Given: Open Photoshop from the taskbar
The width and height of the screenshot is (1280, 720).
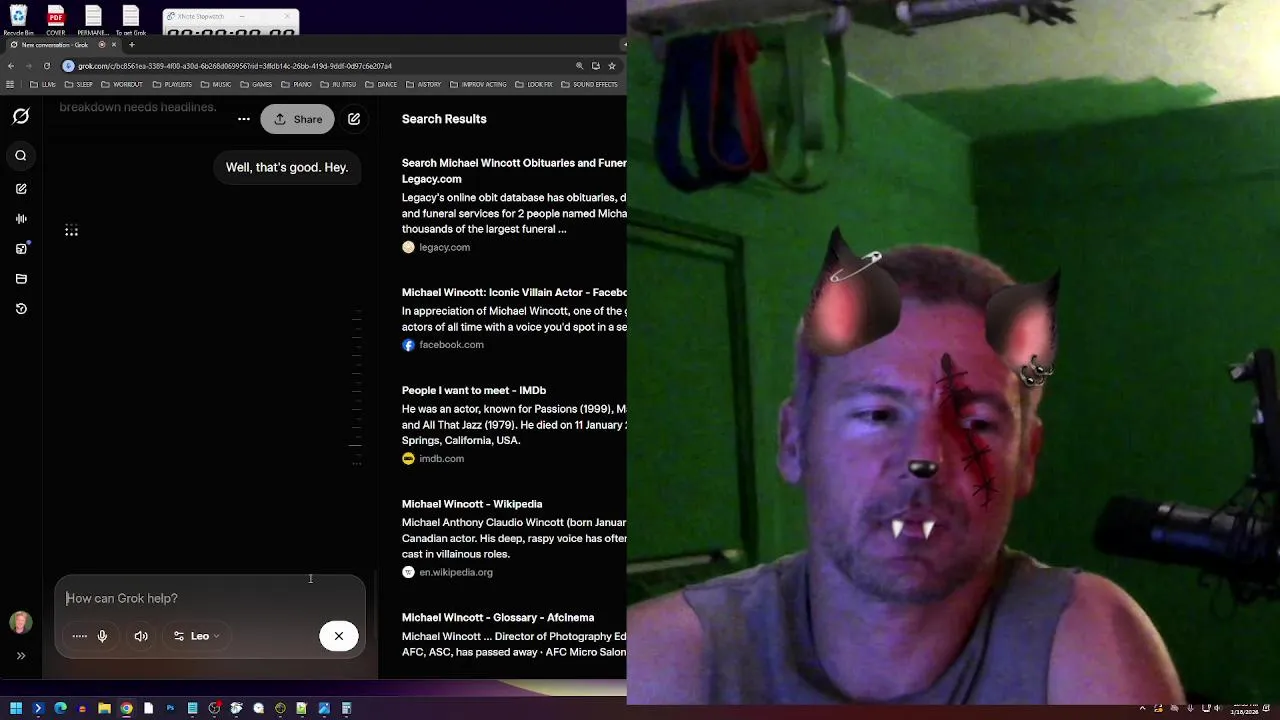Looking at the screenshot, I should point(170,708).
